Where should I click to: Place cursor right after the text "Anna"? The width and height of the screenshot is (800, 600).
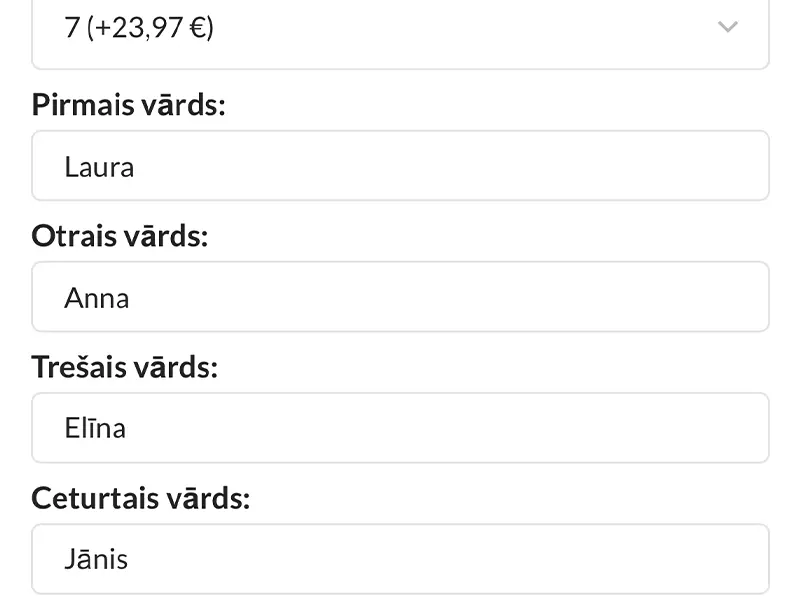131,298
